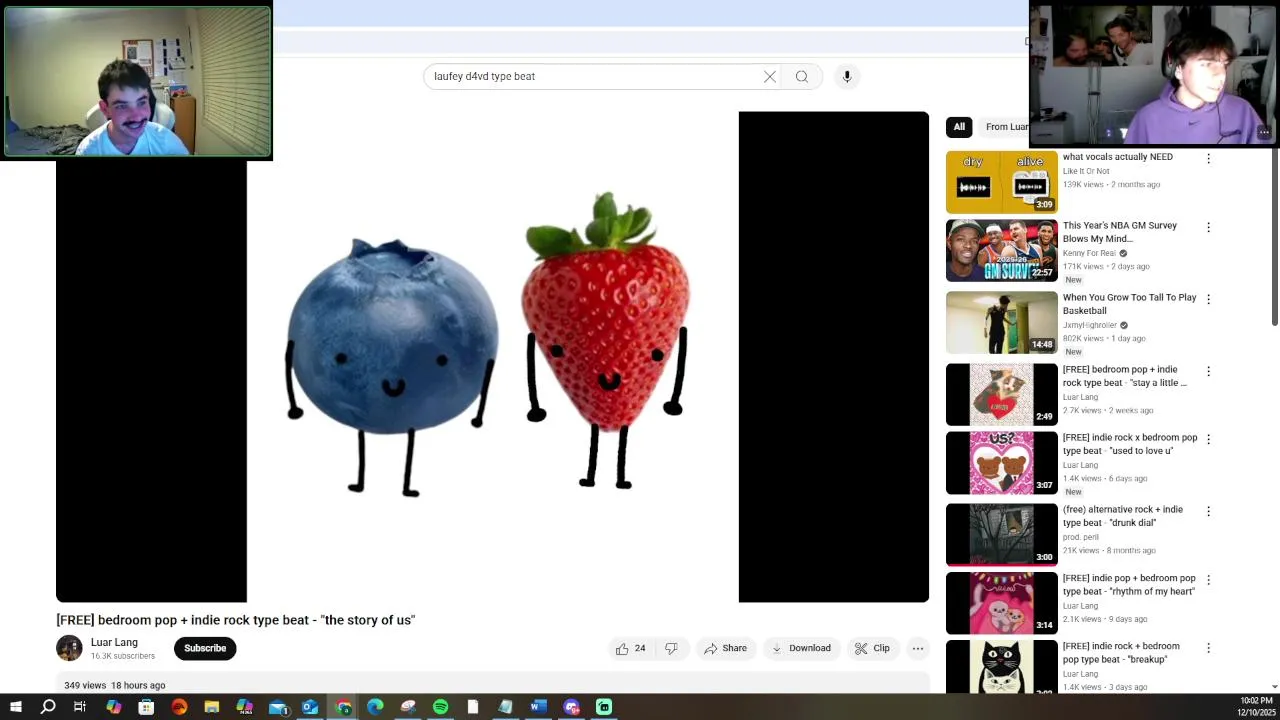Open options menu for "used to love u"
This screenshot has height=720, width=1280.
click(1208, 439)
